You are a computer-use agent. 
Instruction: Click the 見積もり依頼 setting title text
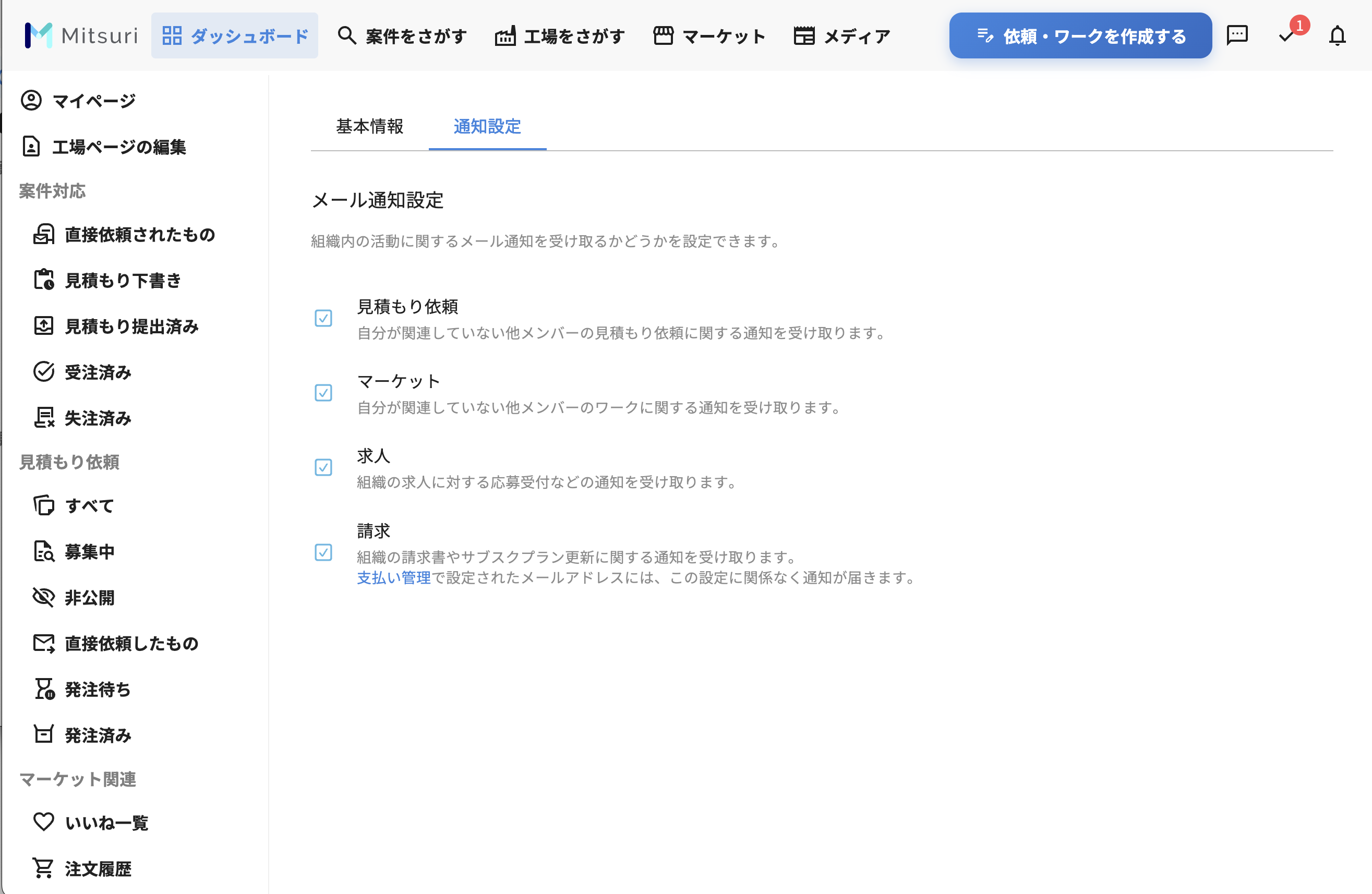407,307
